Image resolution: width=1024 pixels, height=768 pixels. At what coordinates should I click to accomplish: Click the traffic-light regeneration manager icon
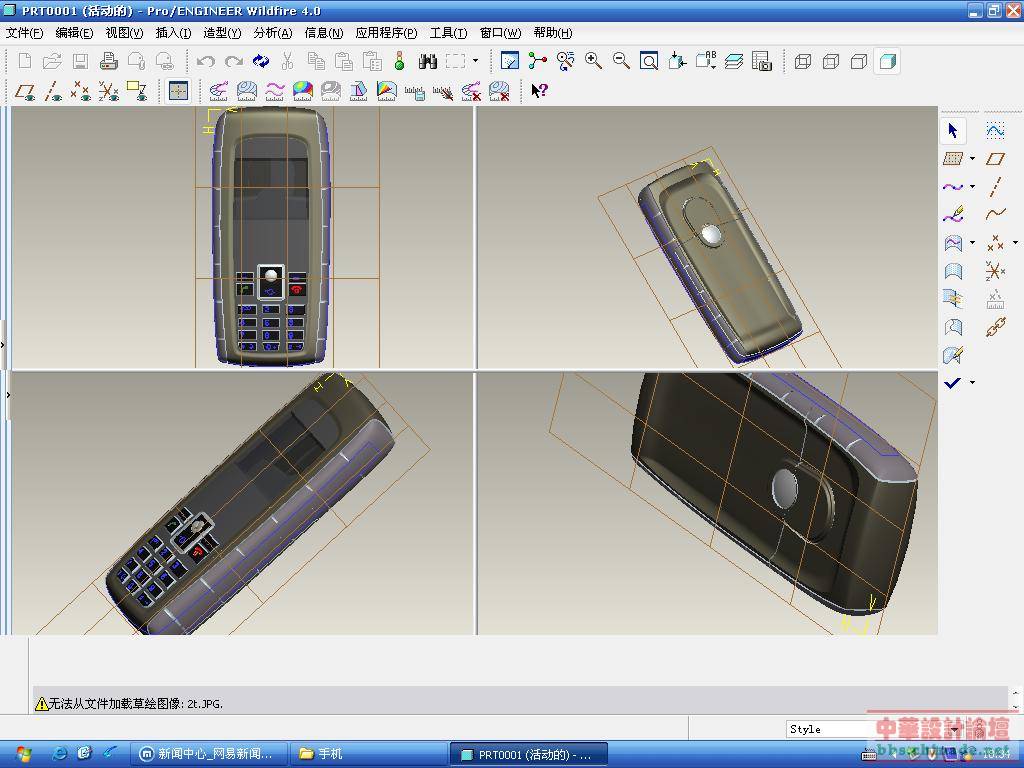click(400, 61)
